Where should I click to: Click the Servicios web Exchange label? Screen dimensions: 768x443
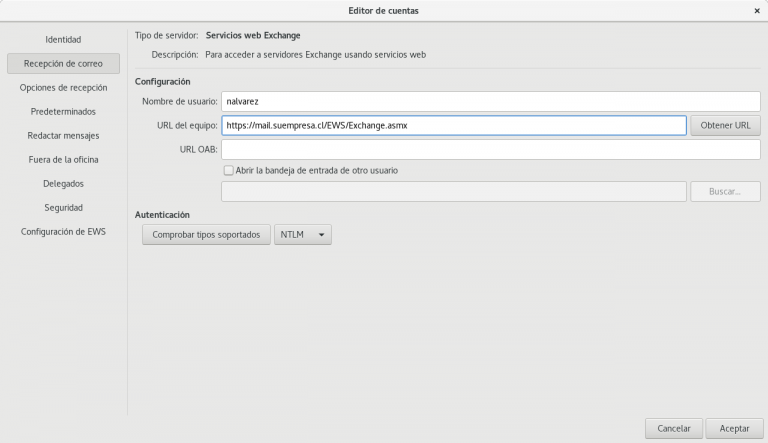(253, 35)
